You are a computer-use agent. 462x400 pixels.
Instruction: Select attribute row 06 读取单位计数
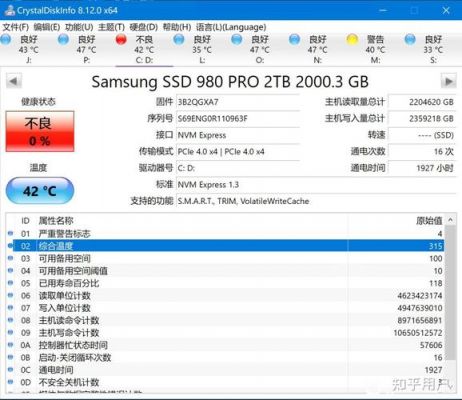[x=226, y=295]
